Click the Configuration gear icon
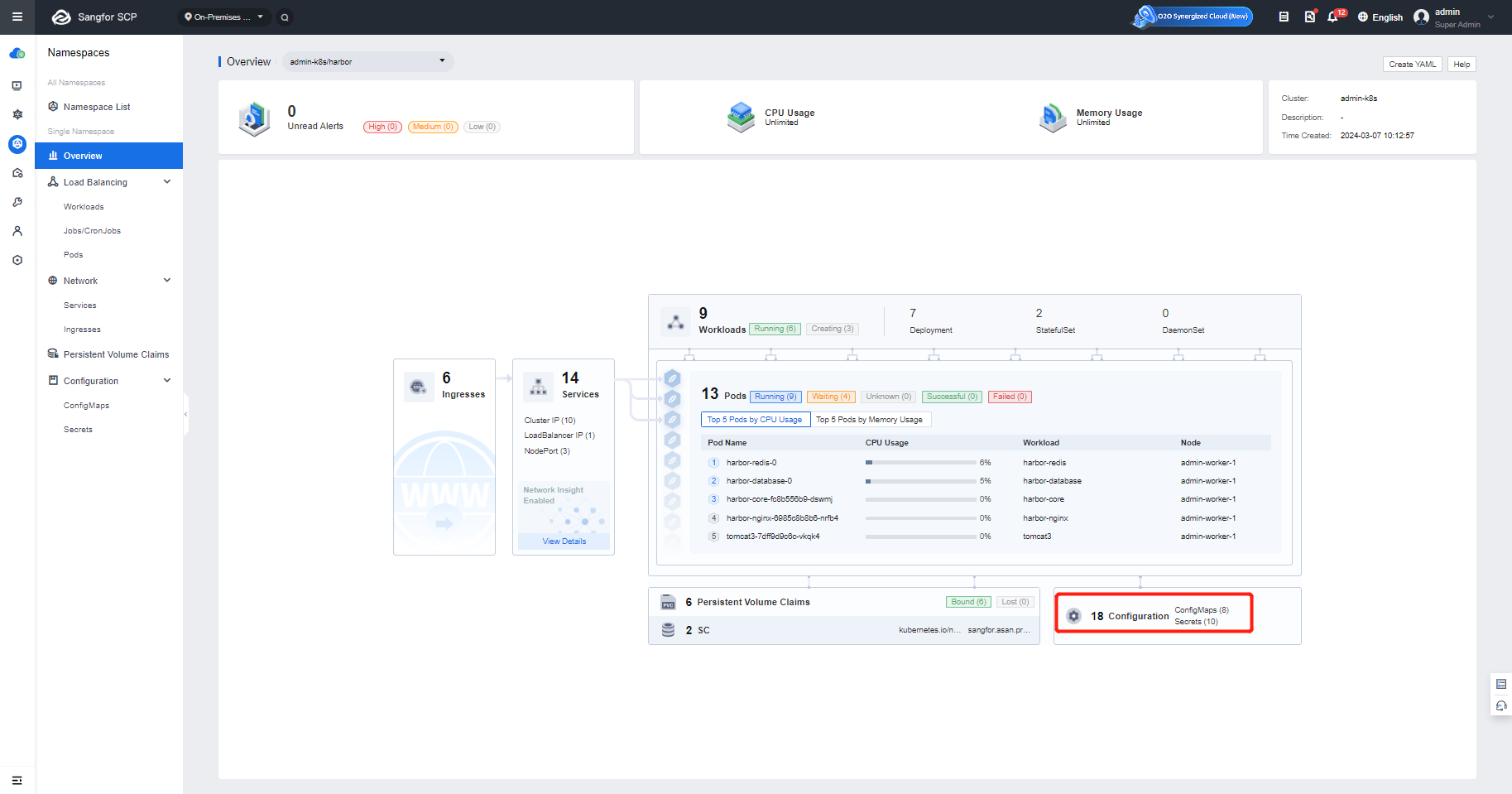Screen dimensions: 1512x794 click(1073, 616)
